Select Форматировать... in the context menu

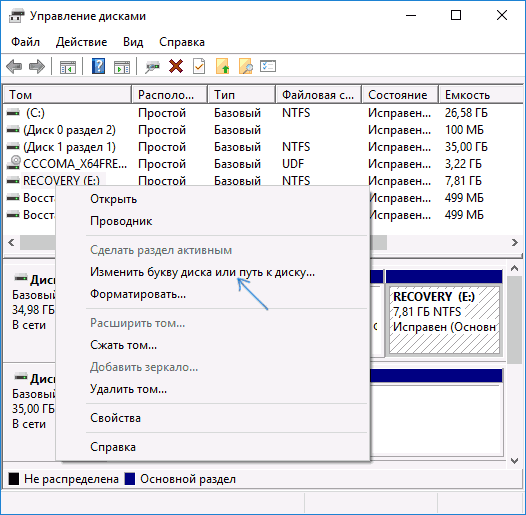213,294
